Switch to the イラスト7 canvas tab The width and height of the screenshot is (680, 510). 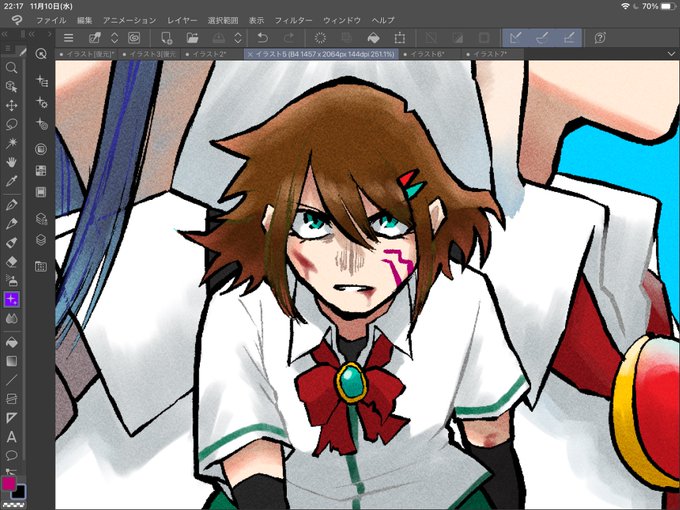point(492,54)
